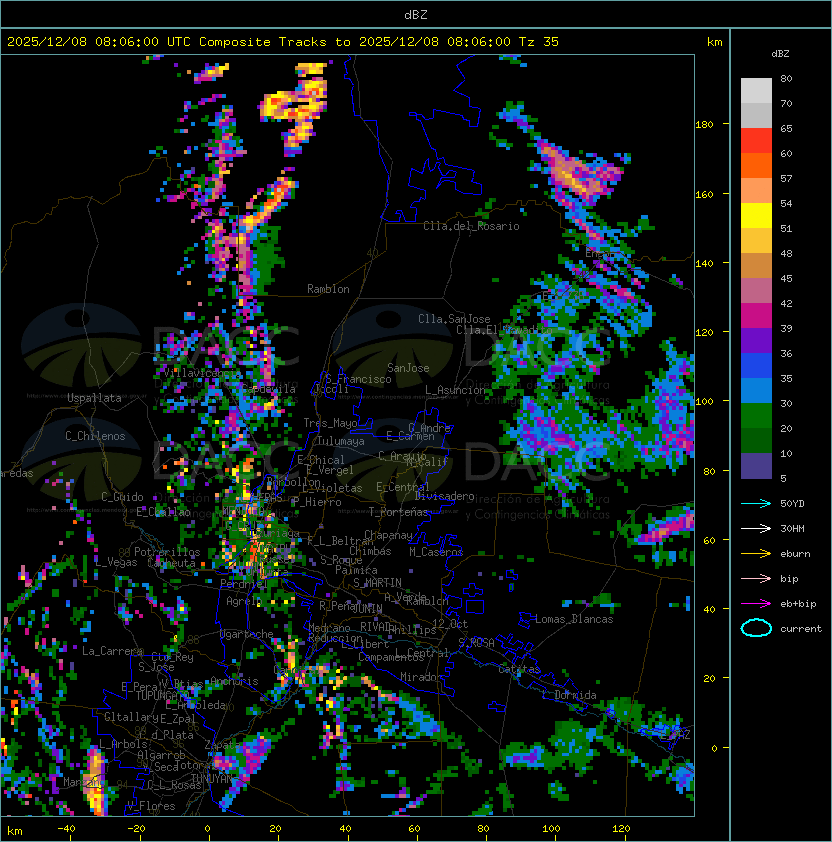Click the 'C_Guido' map label
832x842 pixels.
(122, 497)
